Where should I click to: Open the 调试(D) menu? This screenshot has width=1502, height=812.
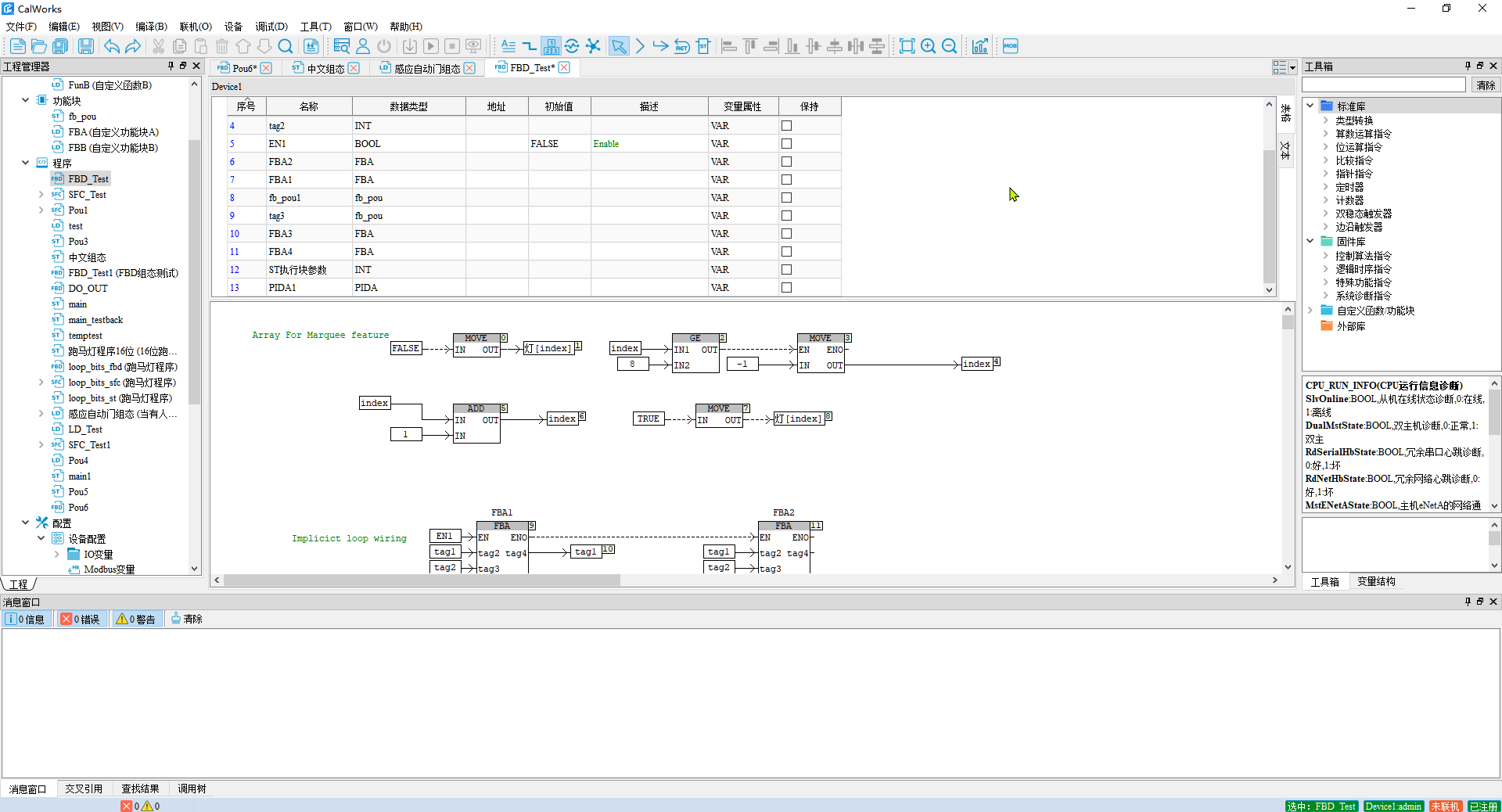pyautogui.click(x=271, y=27)
